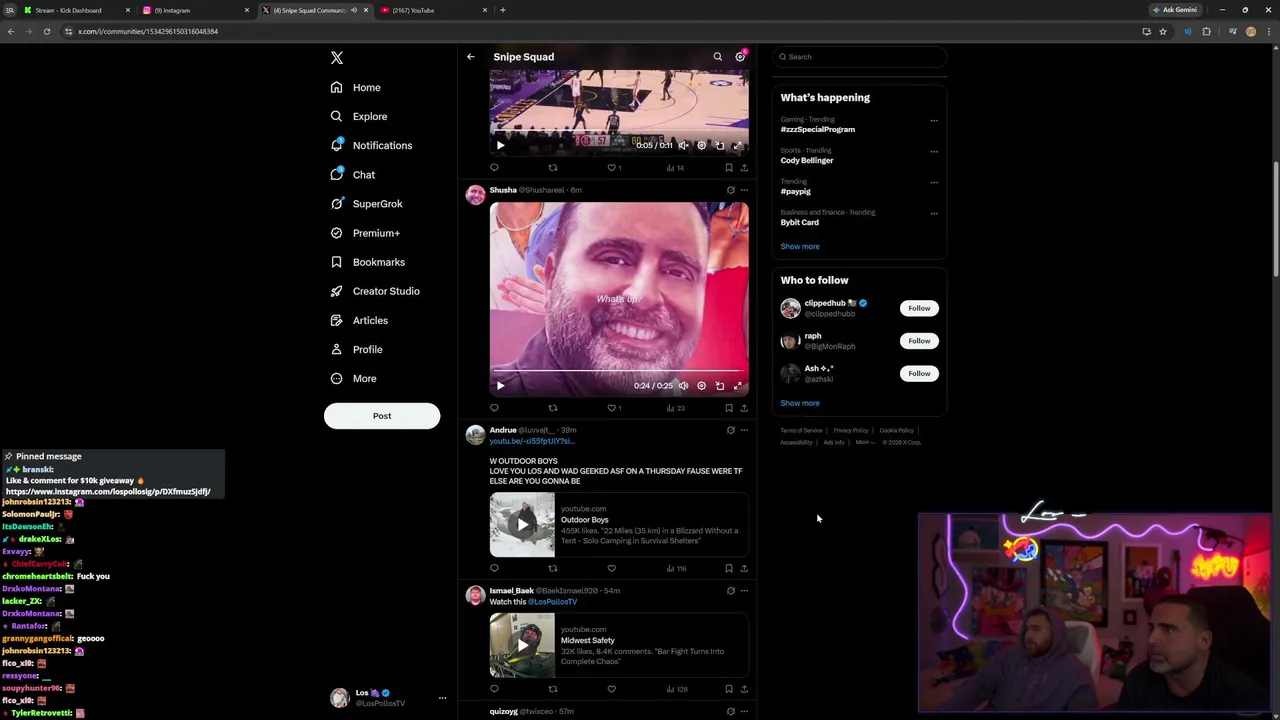Share Shusha's post
Screen dimensions: 1280x720
[743, 408]
